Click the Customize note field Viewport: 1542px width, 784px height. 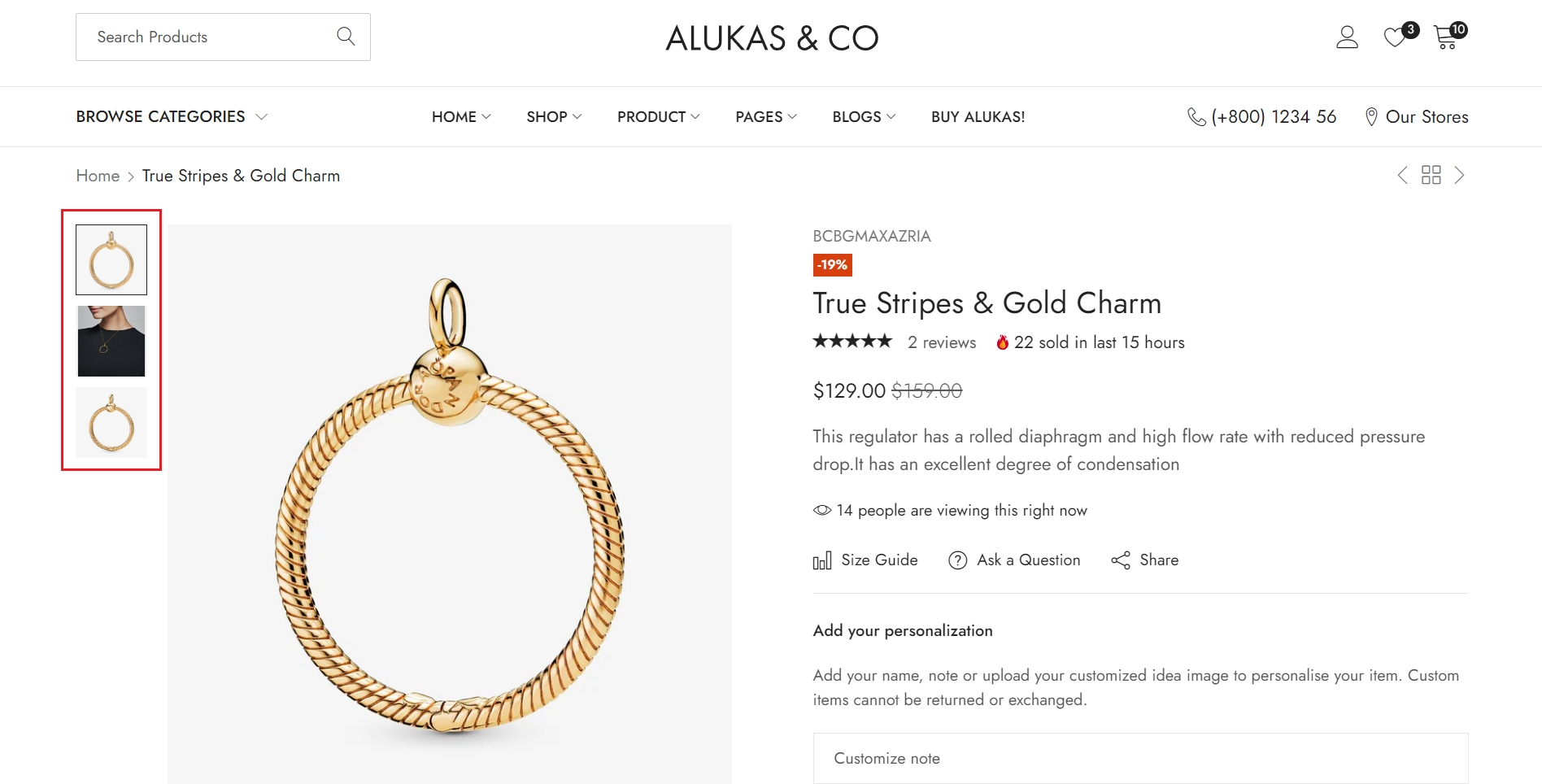1140,758
